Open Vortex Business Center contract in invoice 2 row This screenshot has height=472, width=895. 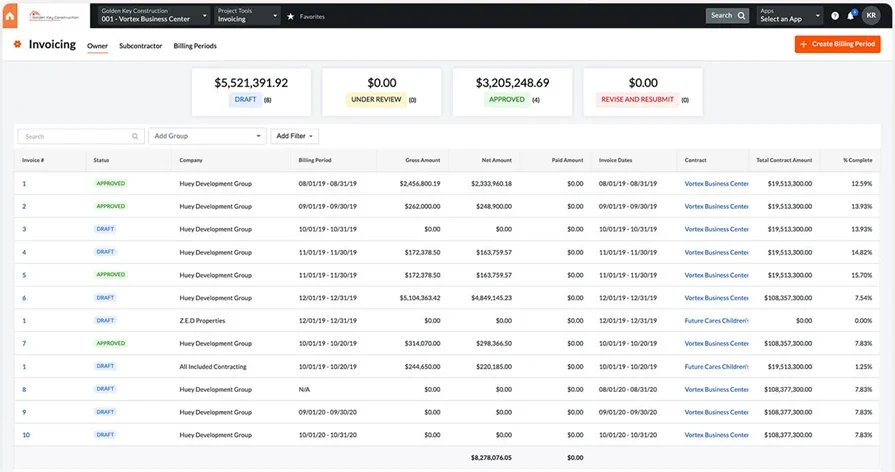716,207
